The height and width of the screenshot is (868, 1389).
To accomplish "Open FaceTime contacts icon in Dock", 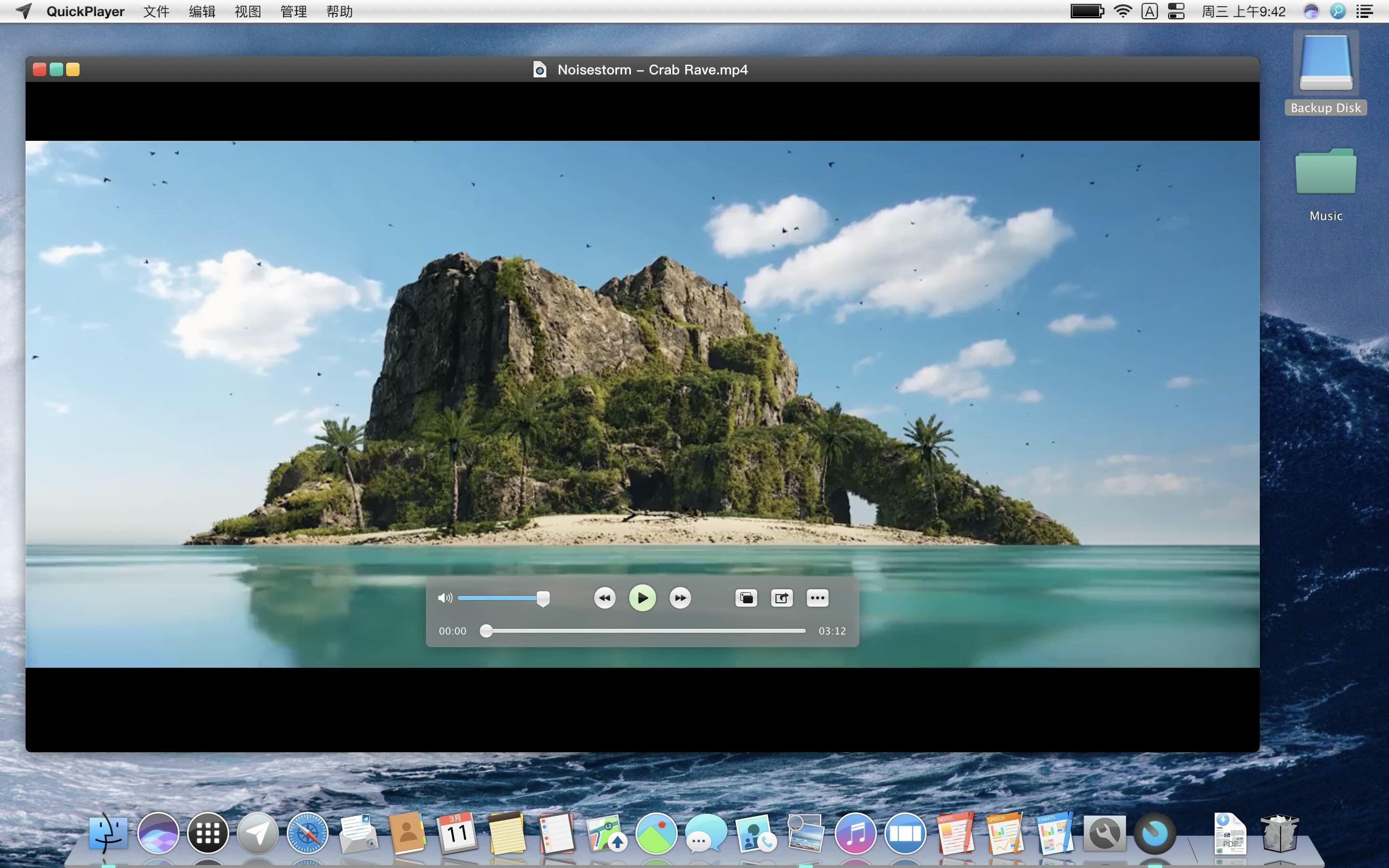I will point(756,833).
